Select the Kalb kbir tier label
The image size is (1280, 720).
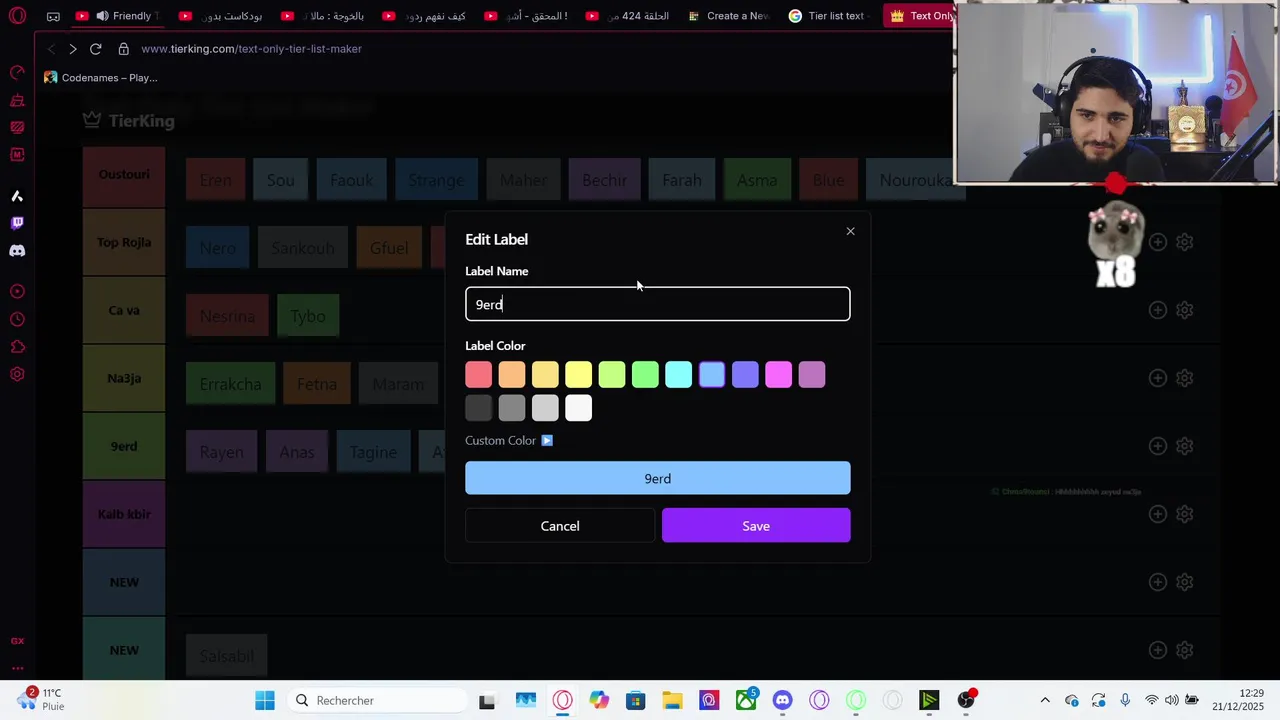tap(124, 514)
